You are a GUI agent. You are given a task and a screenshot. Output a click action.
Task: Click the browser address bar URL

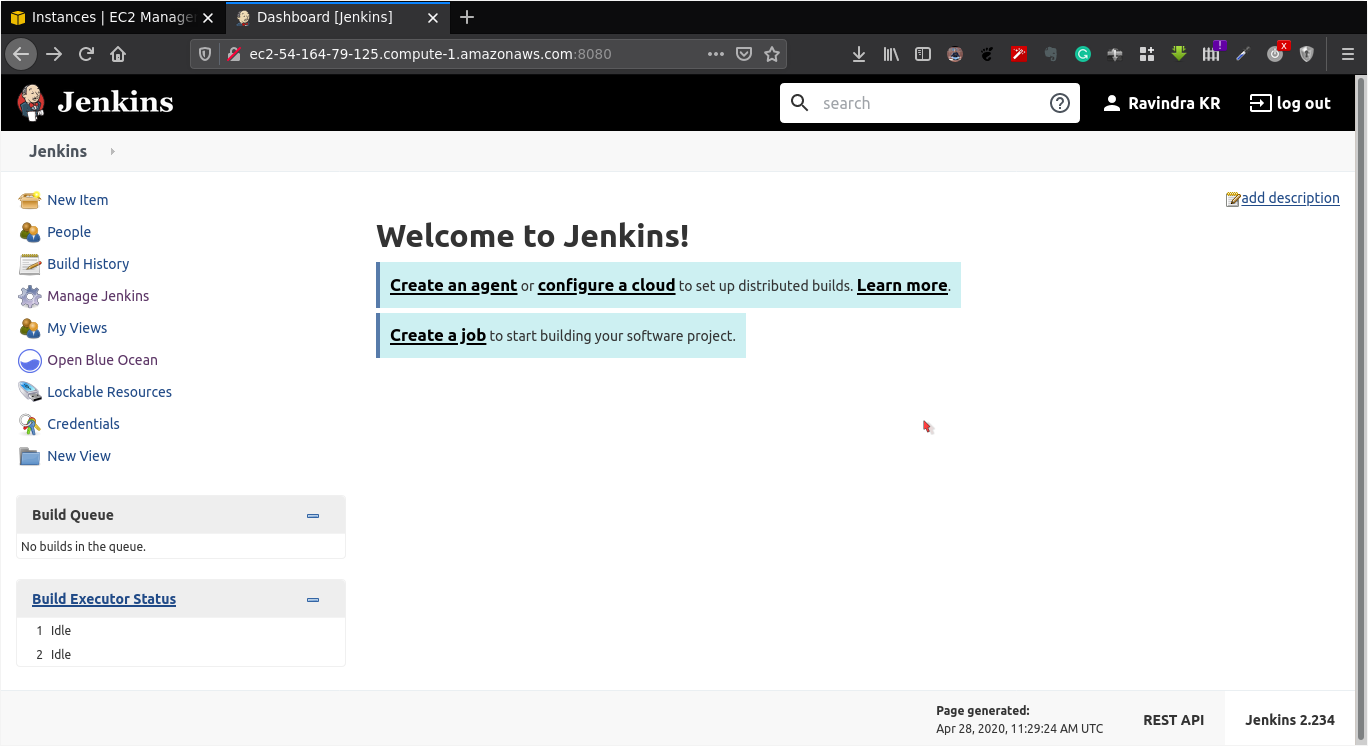pos(430,54)
